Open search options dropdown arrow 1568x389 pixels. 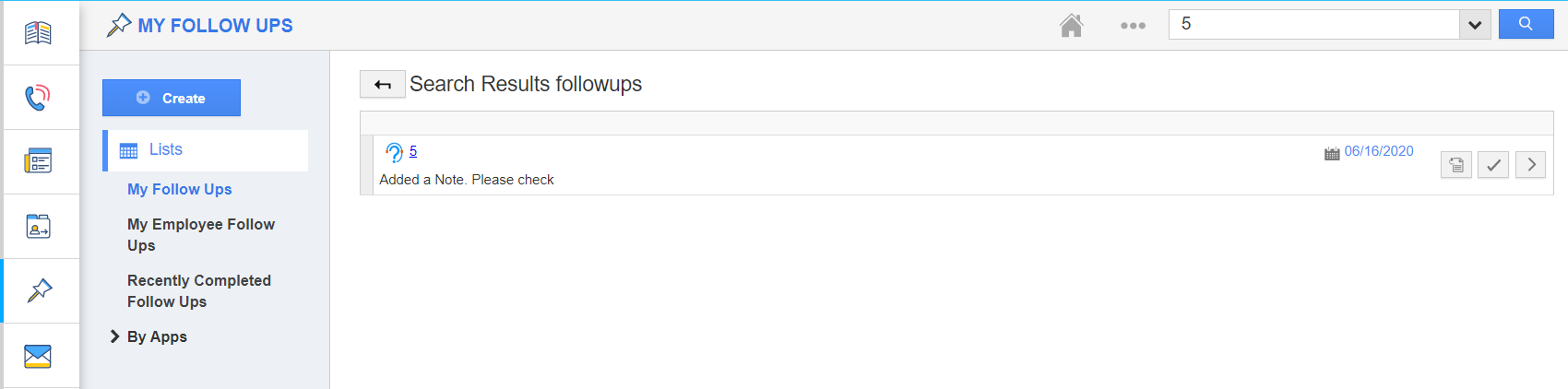[x=1475, y=25]
